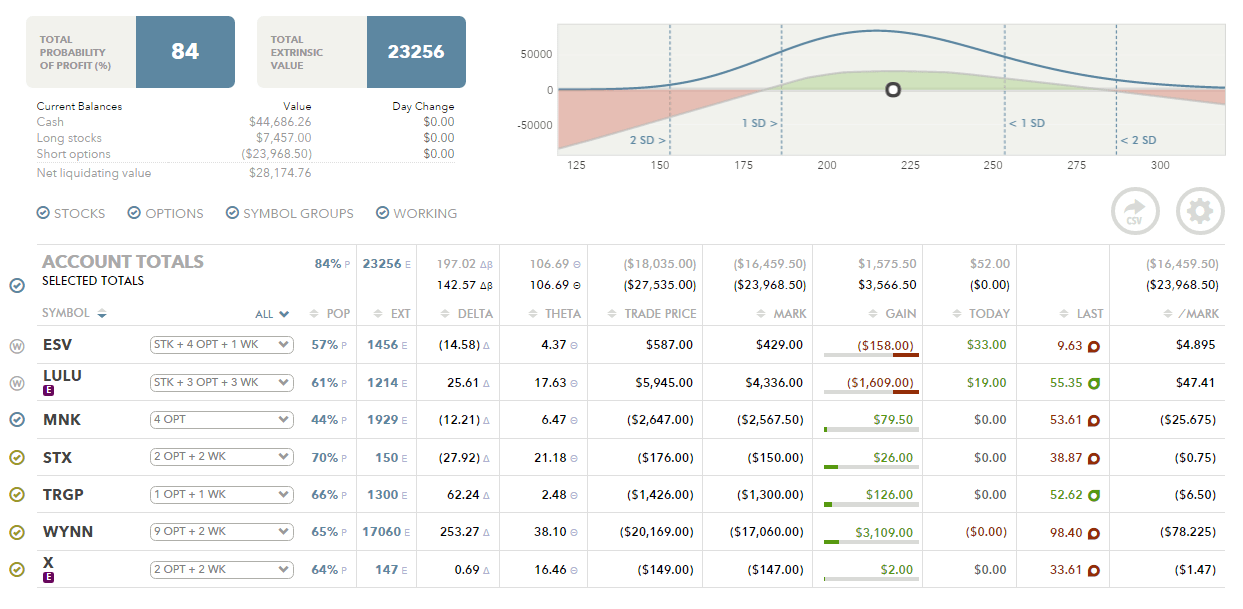The height and width of the screenshot is (609, 1243).
Task: Sort table by LAST column
Action: [x=1081, y=313]
